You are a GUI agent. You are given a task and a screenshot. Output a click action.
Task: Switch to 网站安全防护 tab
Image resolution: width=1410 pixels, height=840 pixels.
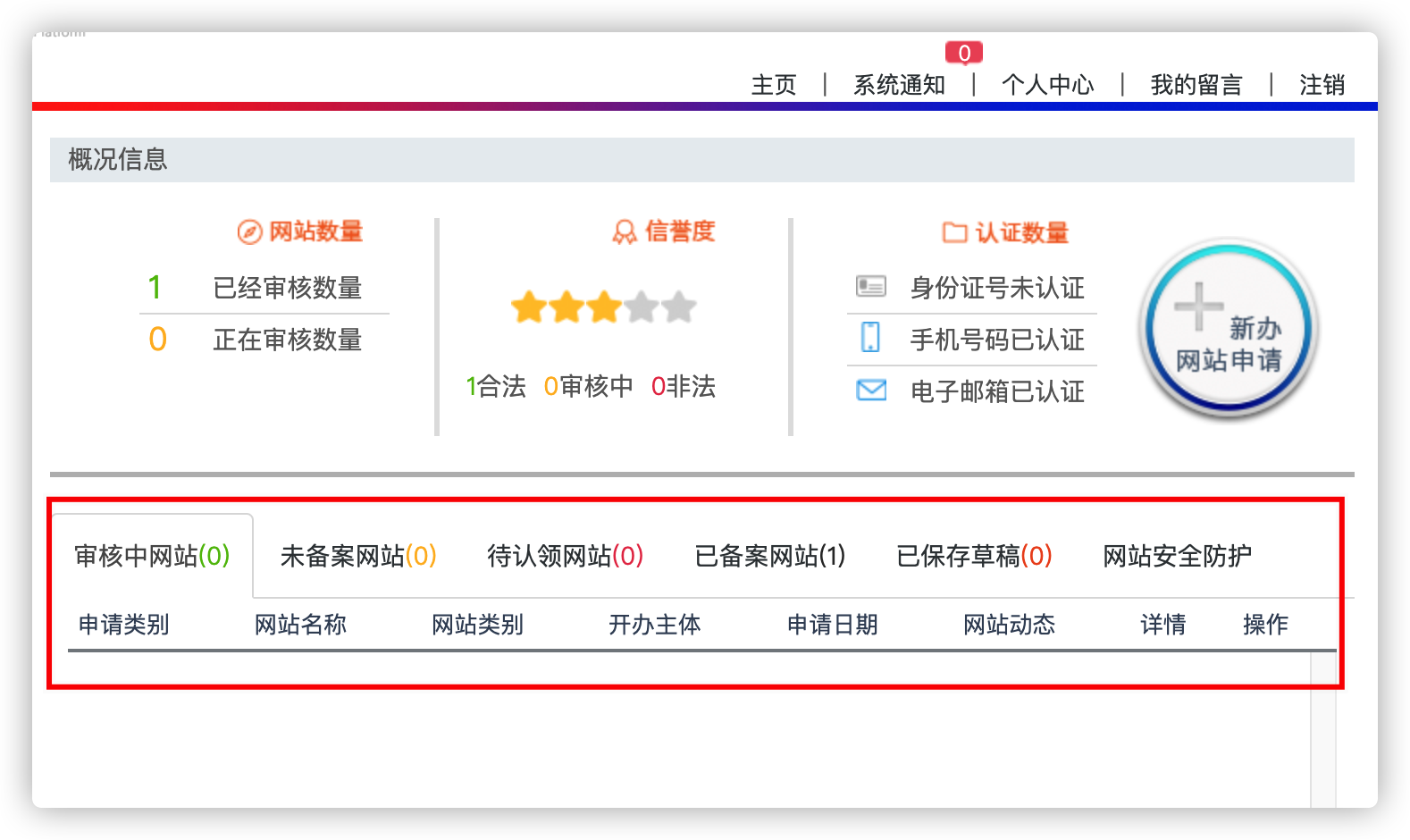click(x=1177, y=556)
